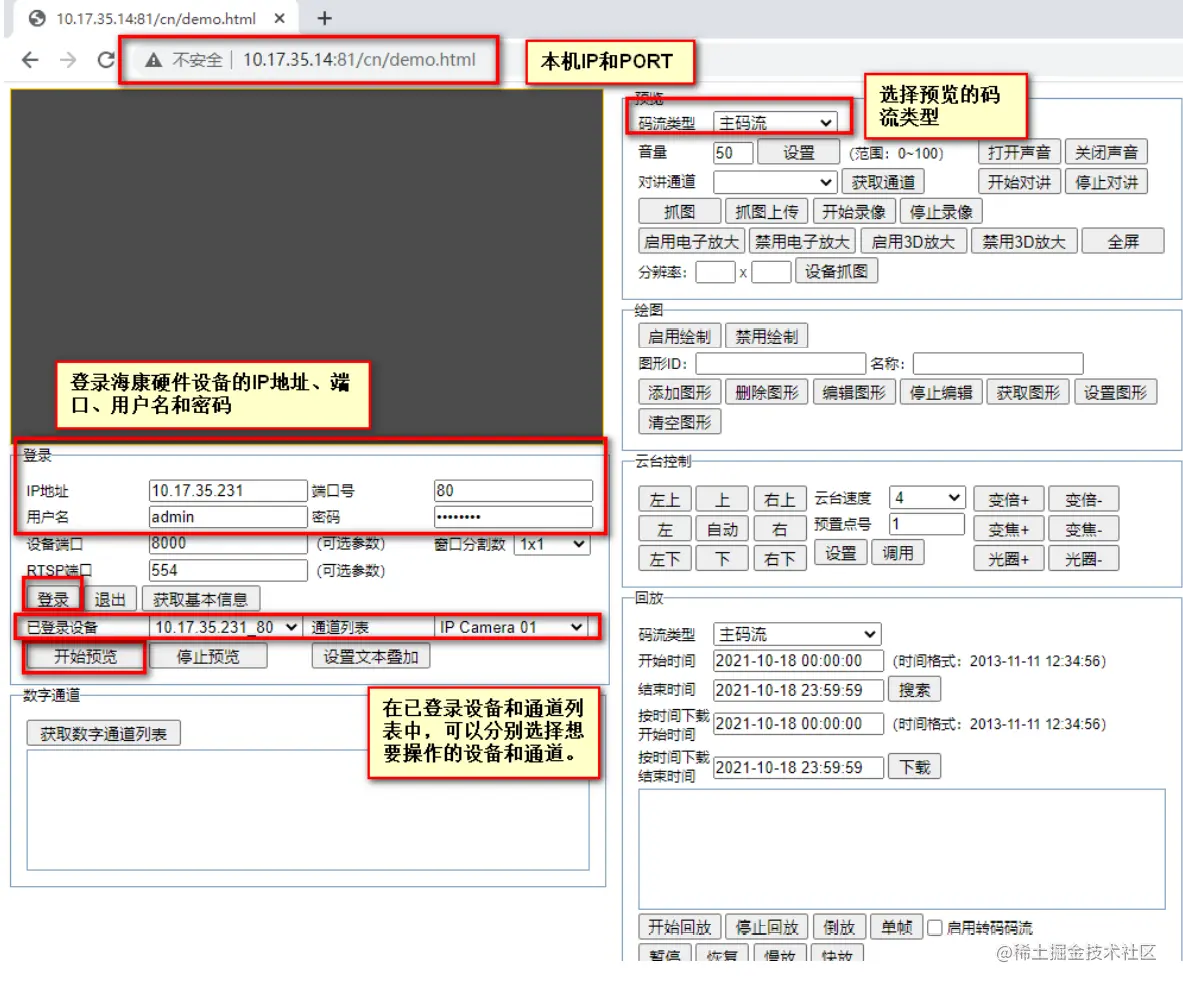The width and height of the screenshot is (1183, 989).
Task: Click the address bar URL
Action: click(359, 60)
